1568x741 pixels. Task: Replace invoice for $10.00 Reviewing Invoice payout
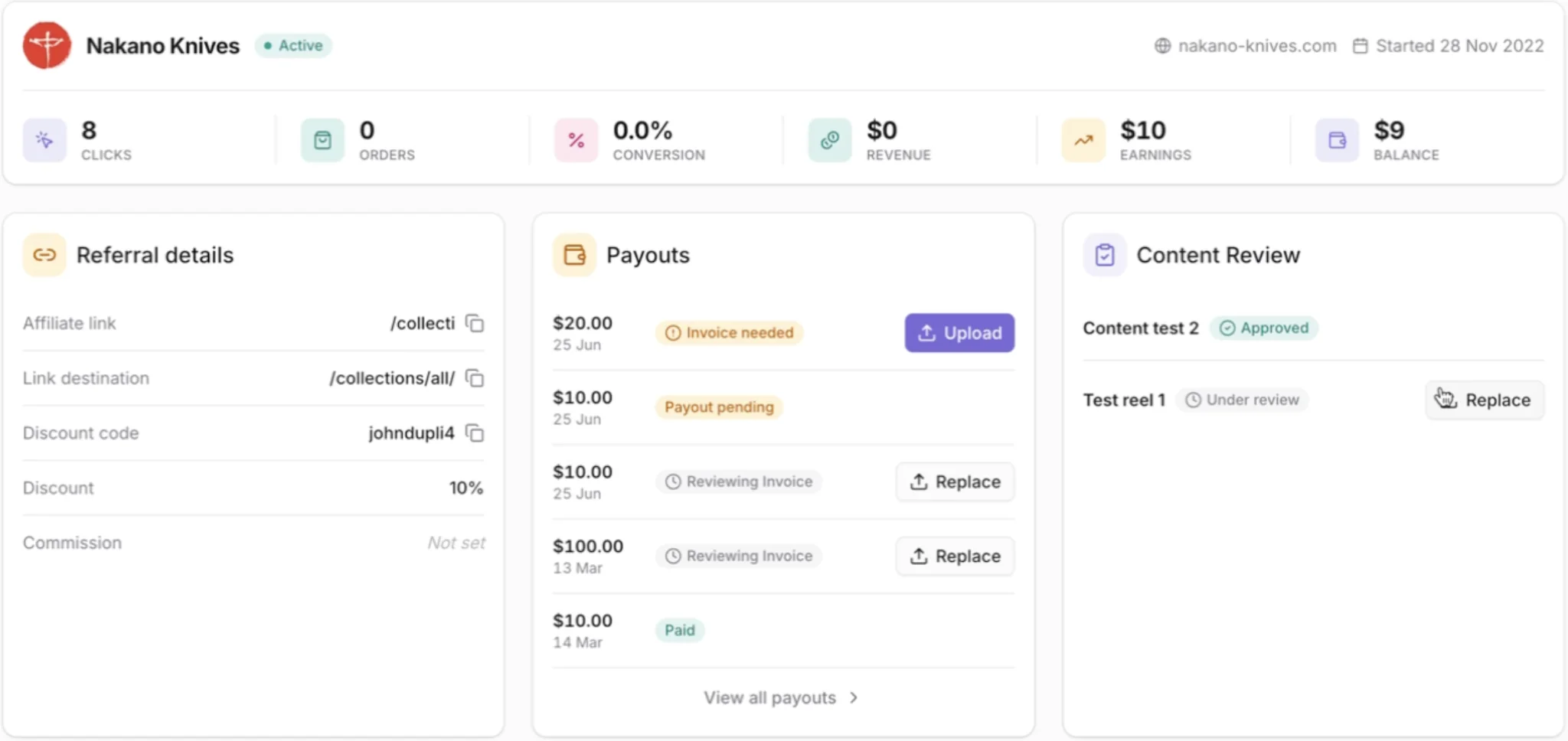pos(955,481)
